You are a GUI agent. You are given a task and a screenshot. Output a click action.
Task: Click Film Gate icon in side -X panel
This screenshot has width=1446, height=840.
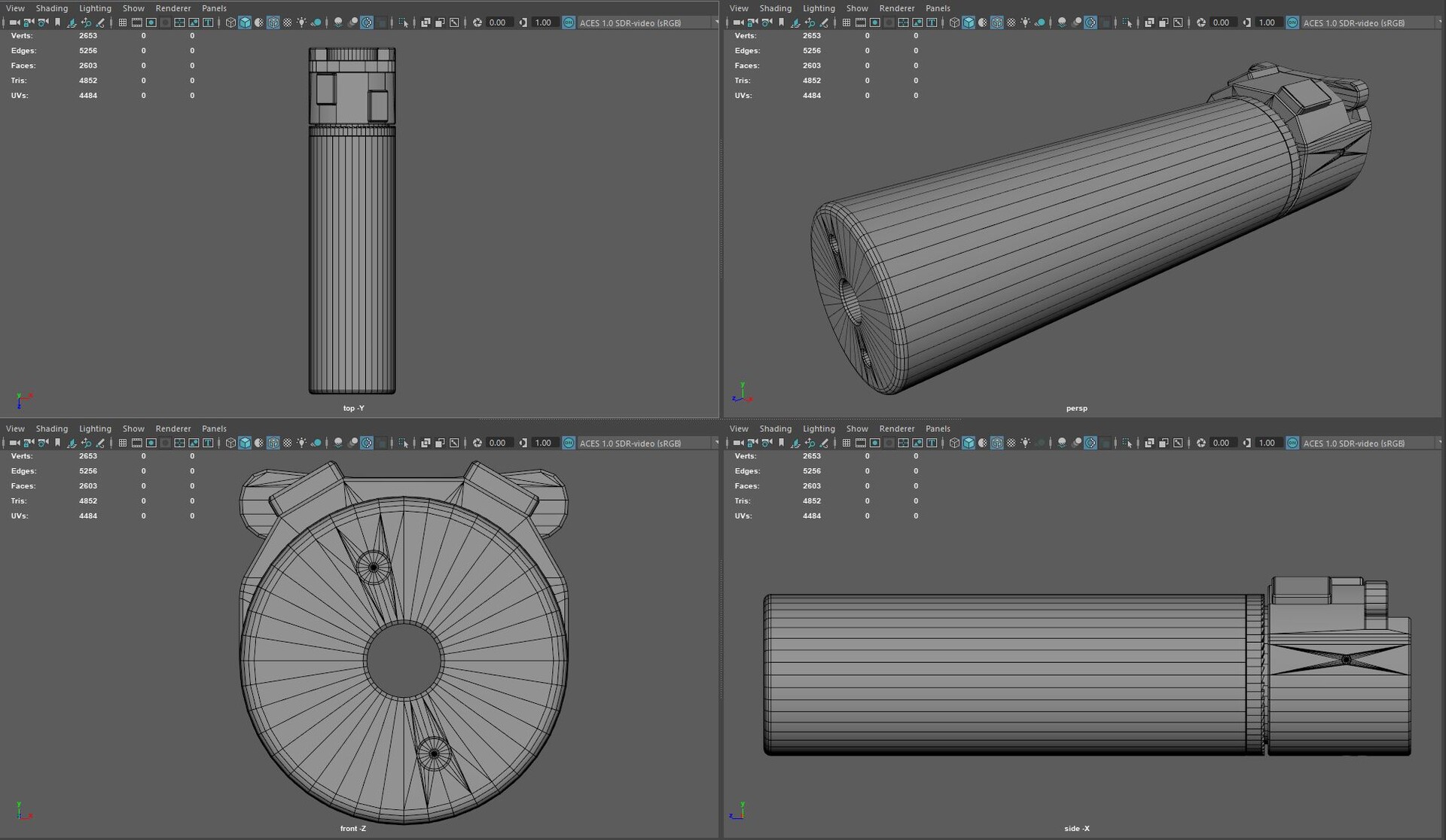(x=860, y=443)
